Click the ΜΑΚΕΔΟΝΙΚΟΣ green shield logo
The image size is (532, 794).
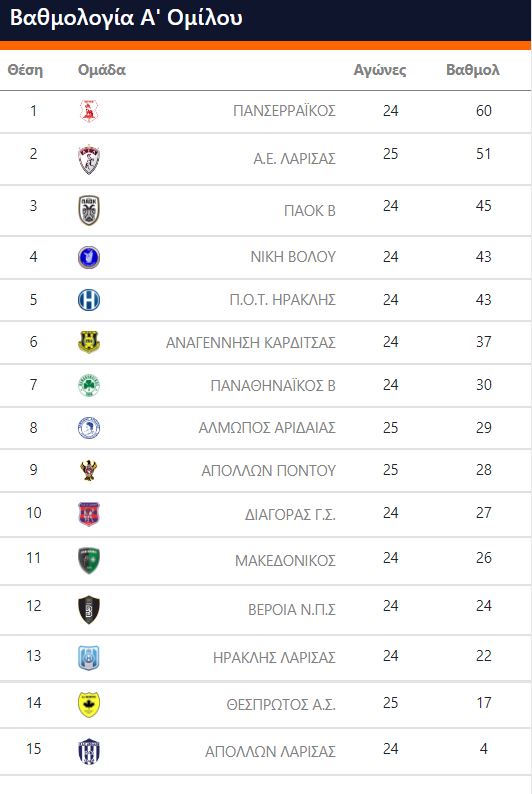tap(89, 560)
